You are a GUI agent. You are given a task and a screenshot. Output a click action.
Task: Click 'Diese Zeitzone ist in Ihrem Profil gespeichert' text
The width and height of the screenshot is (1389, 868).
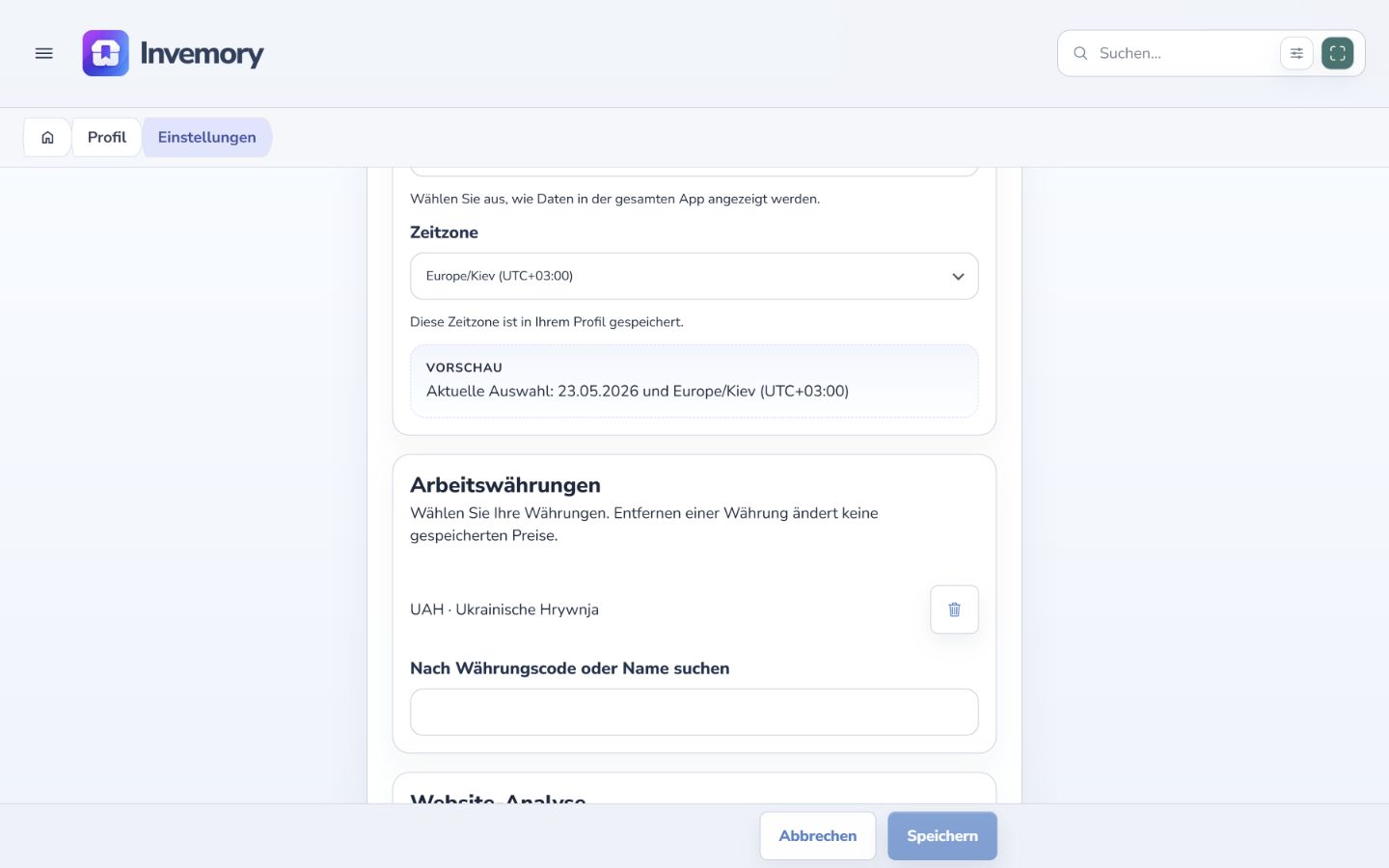[x=547, y=322]
